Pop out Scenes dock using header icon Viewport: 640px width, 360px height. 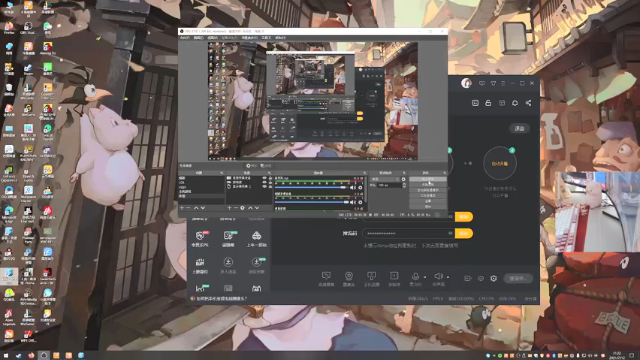pos(222,173)
